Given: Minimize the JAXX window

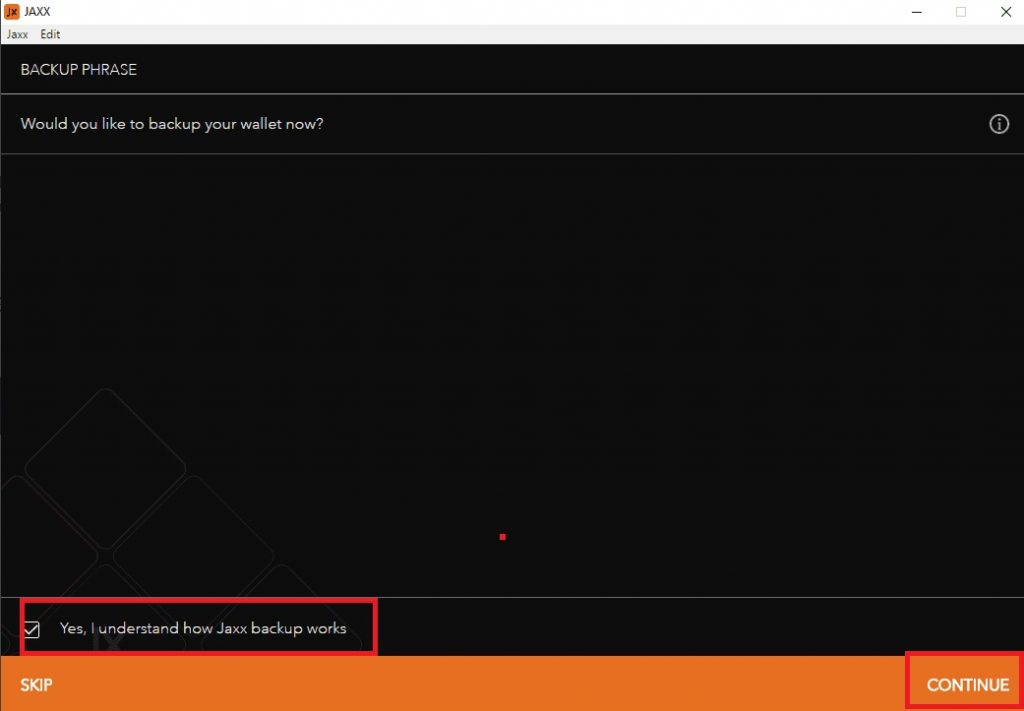Looking at the screenshot, I should point(917,12).
